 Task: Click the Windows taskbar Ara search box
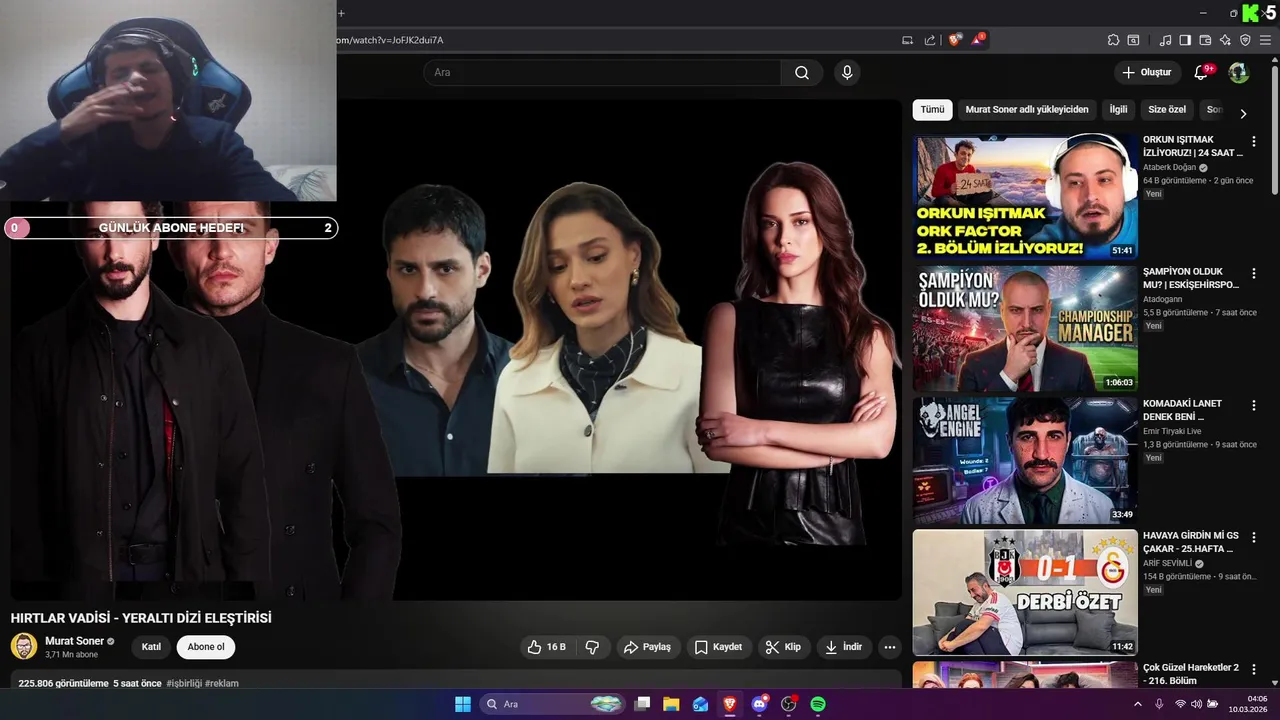pos(553,704)
